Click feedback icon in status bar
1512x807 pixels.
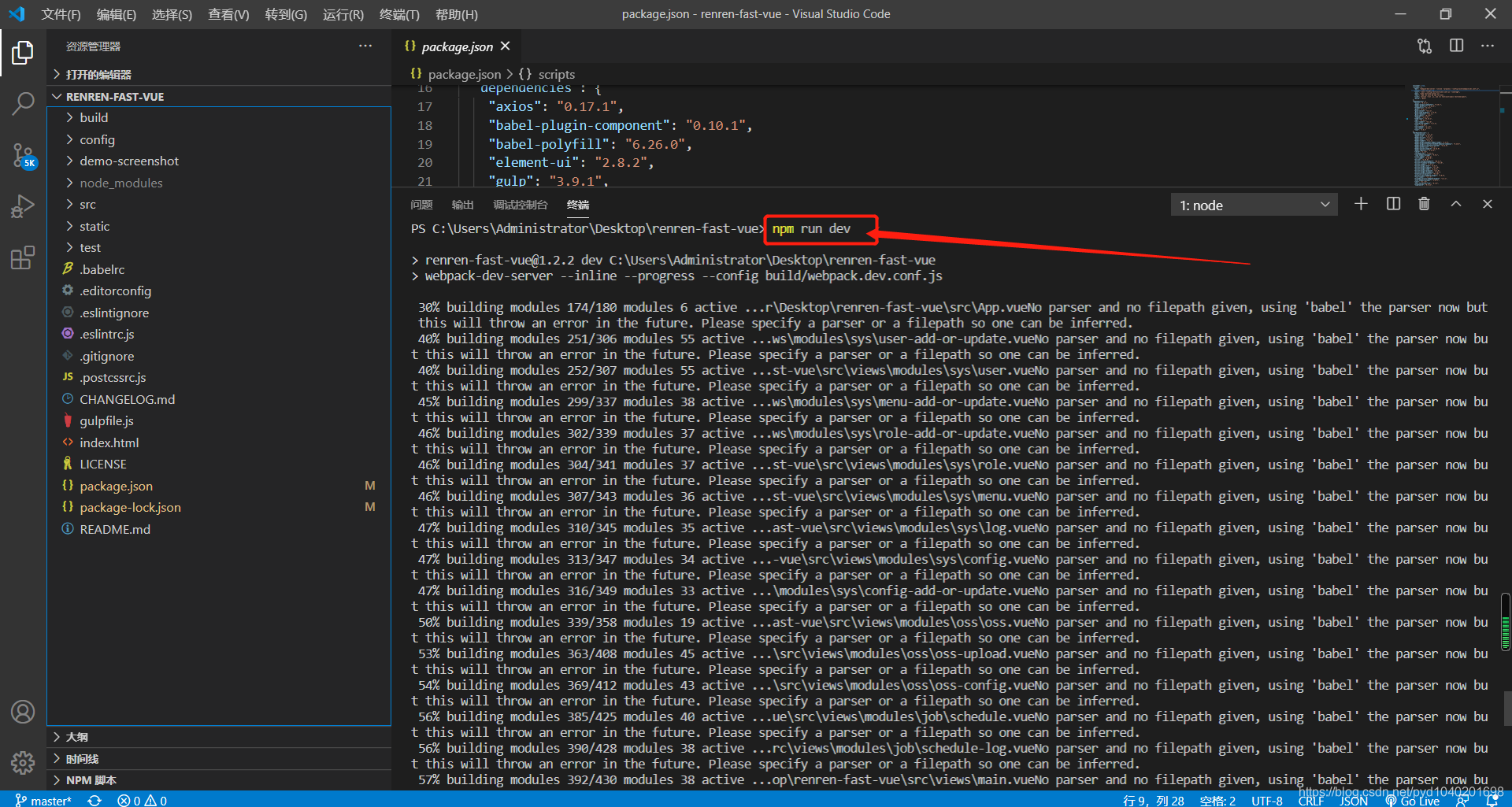pyautogui.click(x=1462, y=801)
